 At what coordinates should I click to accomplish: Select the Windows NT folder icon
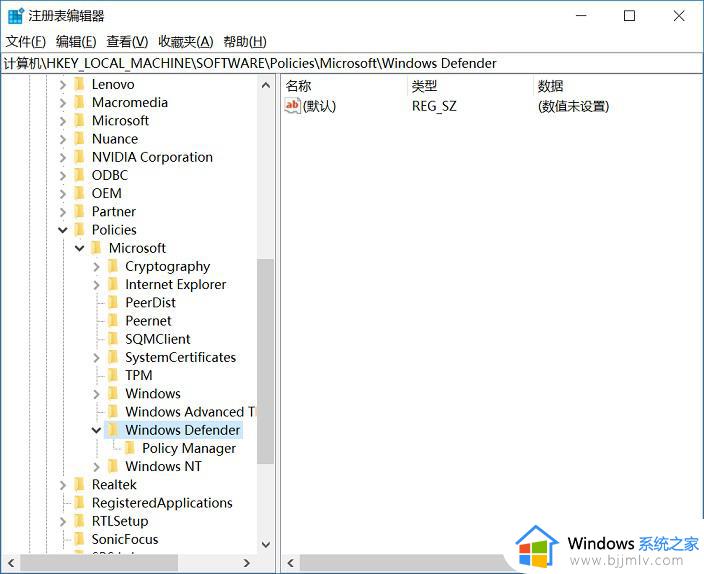tap(113, 466)
